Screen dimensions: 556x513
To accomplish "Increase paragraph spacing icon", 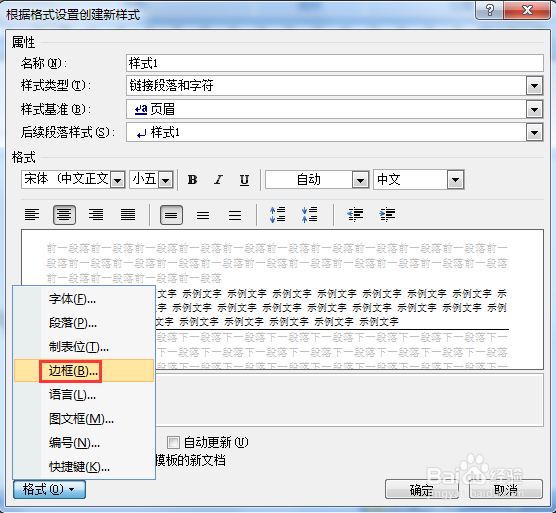I will click(277, 214).
